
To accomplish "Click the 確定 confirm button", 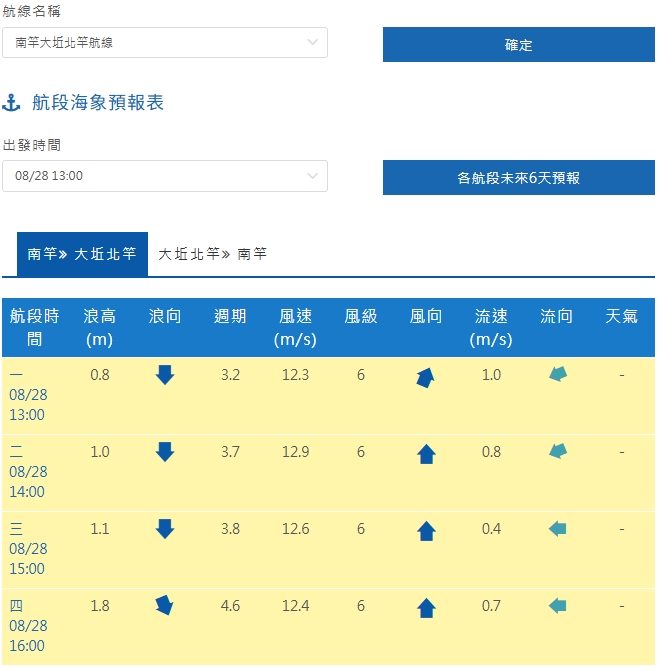I will [519, 44].
